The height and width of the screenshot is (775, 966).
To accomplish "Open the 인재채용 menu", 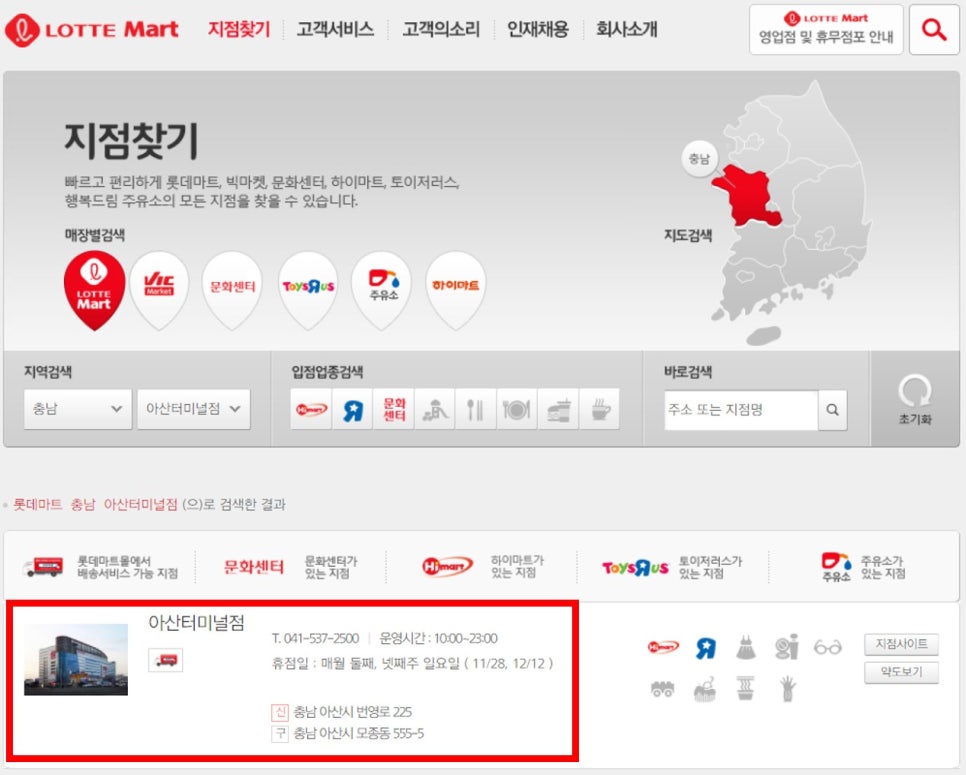I will coord(538,29).
